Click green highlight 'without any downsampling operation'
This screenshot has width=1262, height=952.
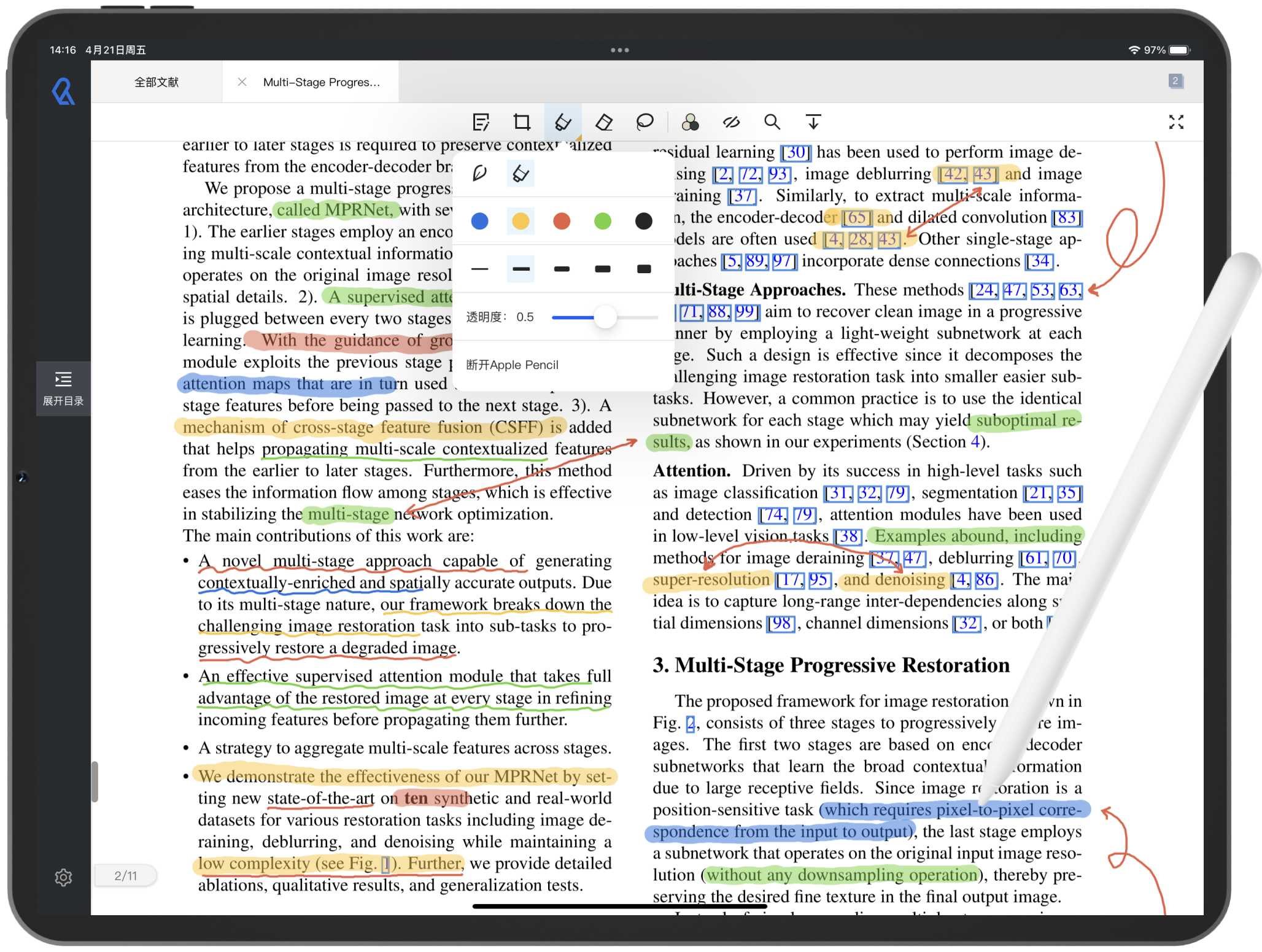click(x=842, y=875)
